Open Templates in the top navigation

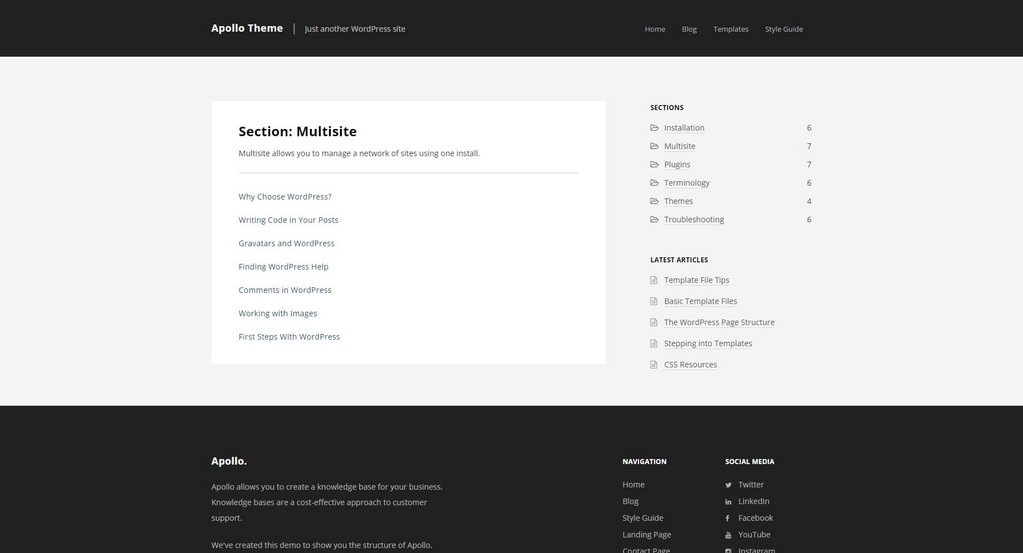click(731, 29)
